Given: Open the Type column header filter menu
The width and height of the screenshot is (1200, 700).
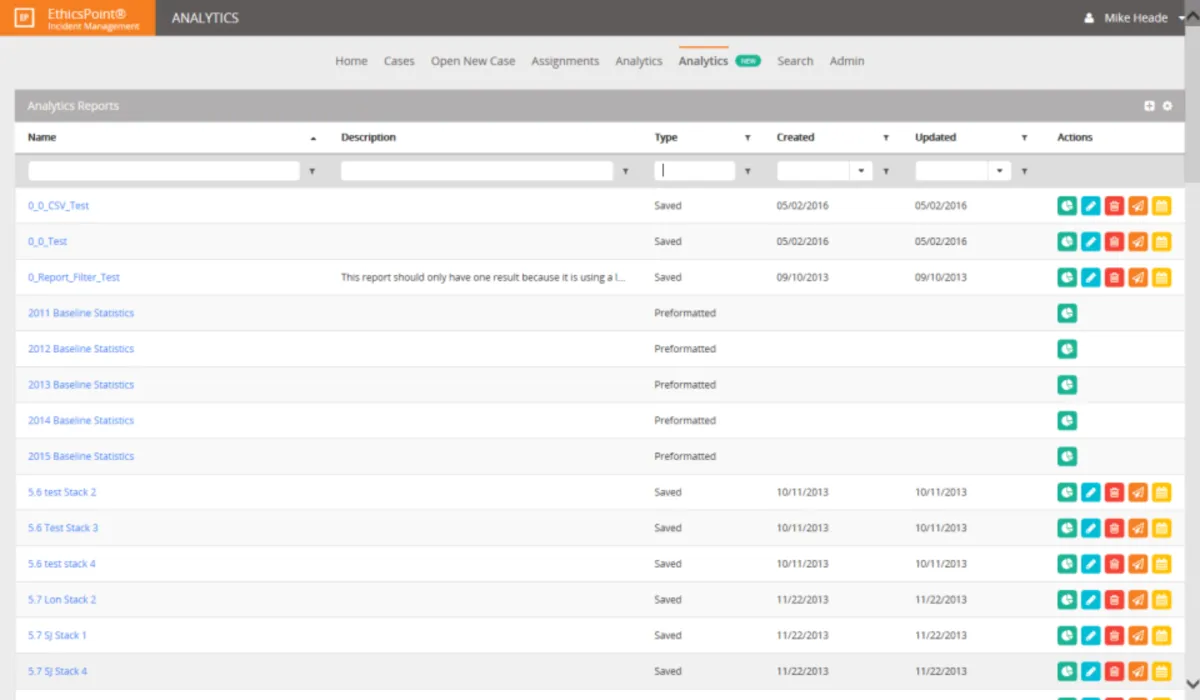Looking at the screenshot, I should [747, 138].
